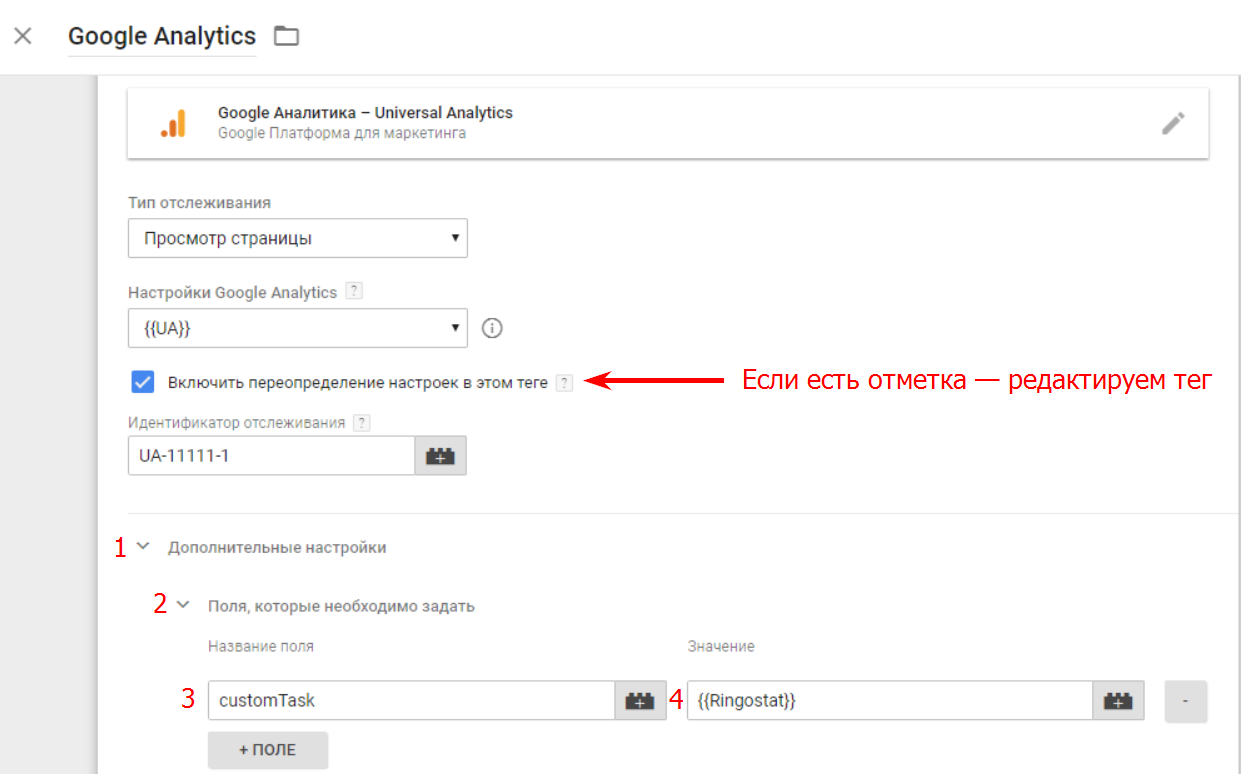This screenshot has height=774, width=1241.
Task: Click the info icon next to {{UA}}
Action: pos(491,328)
